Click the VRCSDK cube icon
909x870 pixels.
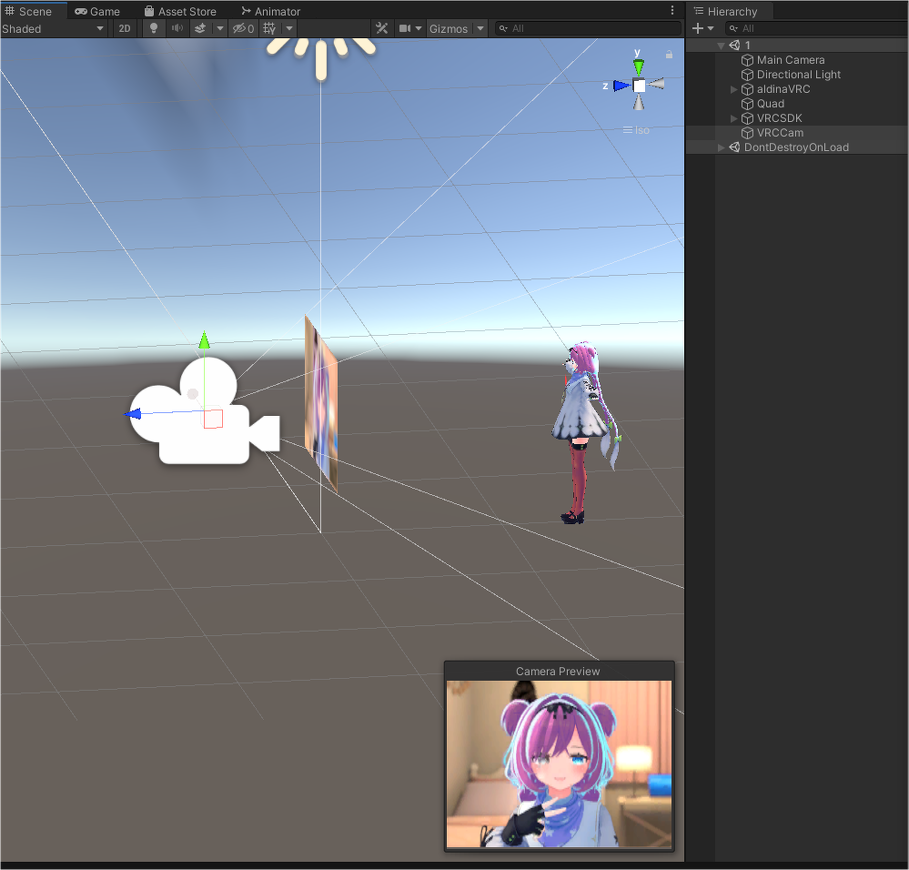click(x=747, y=118)
